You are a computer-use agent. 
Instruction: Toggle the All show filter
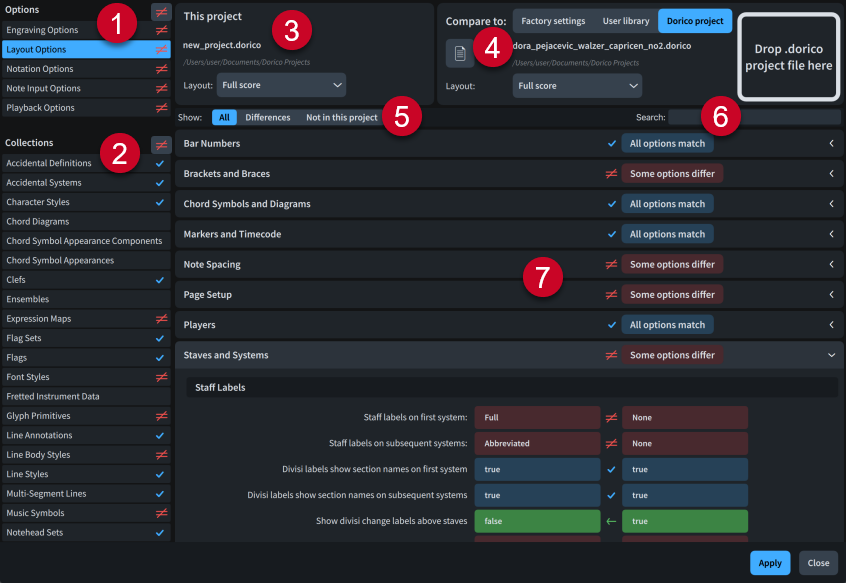click(224, 118)
